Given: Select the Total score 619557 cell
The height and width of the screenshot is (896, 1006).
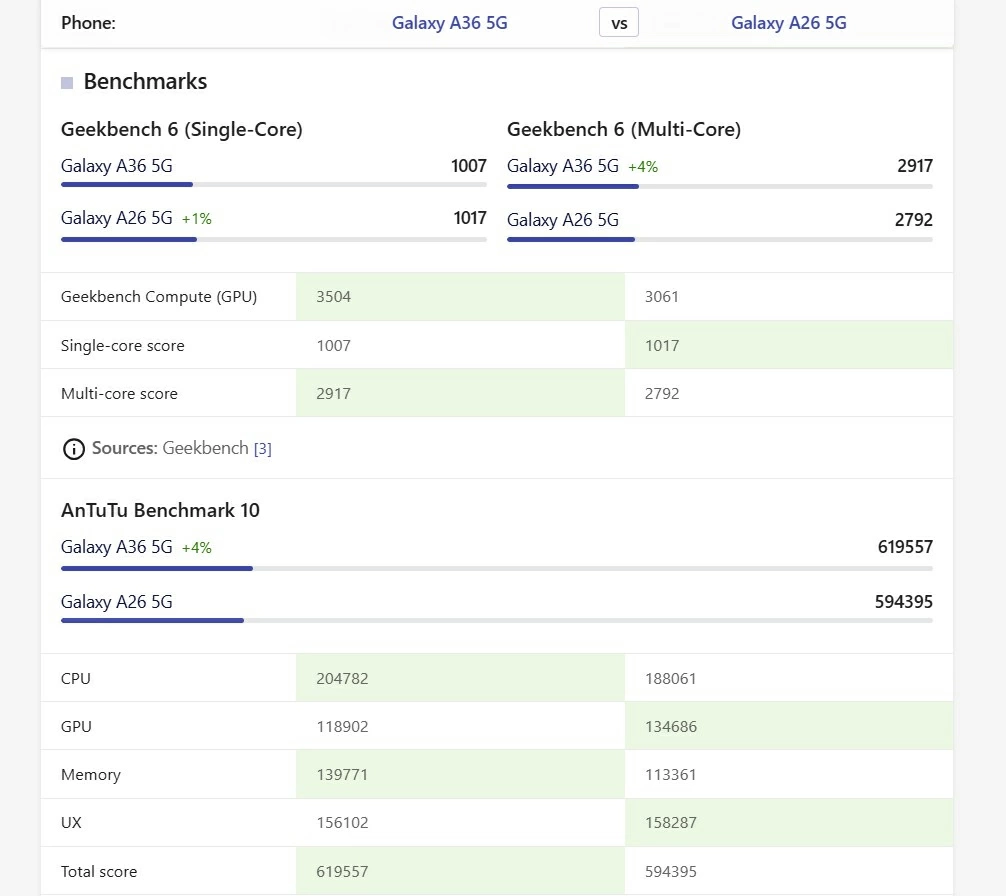Looking at the screenshot, I should click(460, 871).
